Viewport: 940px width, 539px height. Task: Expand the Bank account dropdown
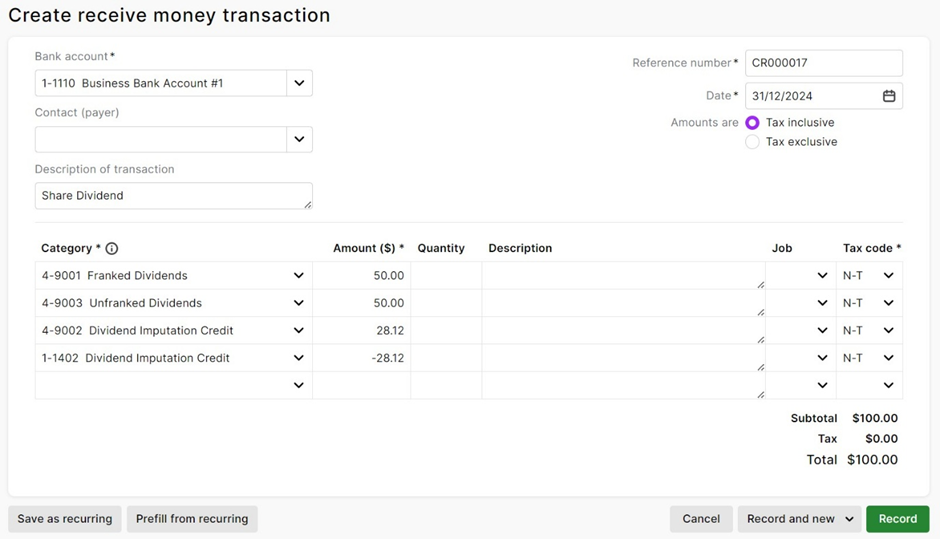(299, 83)
